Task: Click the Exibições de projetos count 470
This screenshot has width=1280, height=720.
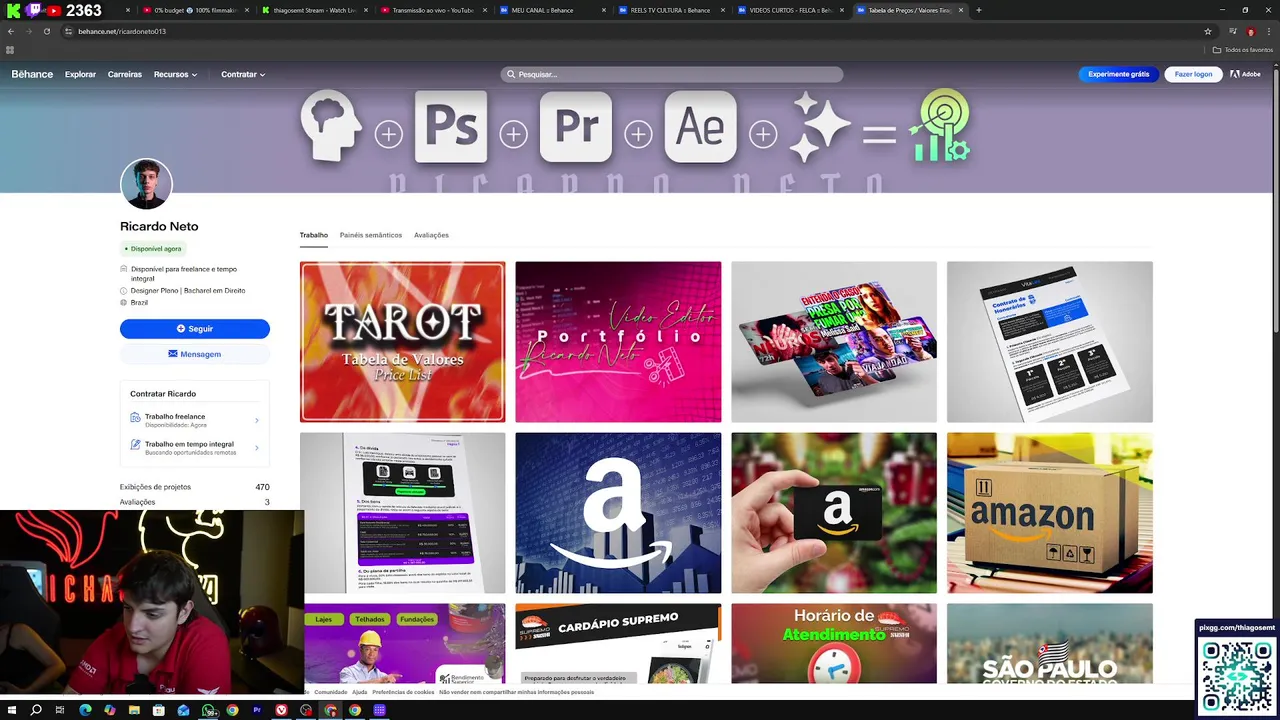Action: click(262, 487)
